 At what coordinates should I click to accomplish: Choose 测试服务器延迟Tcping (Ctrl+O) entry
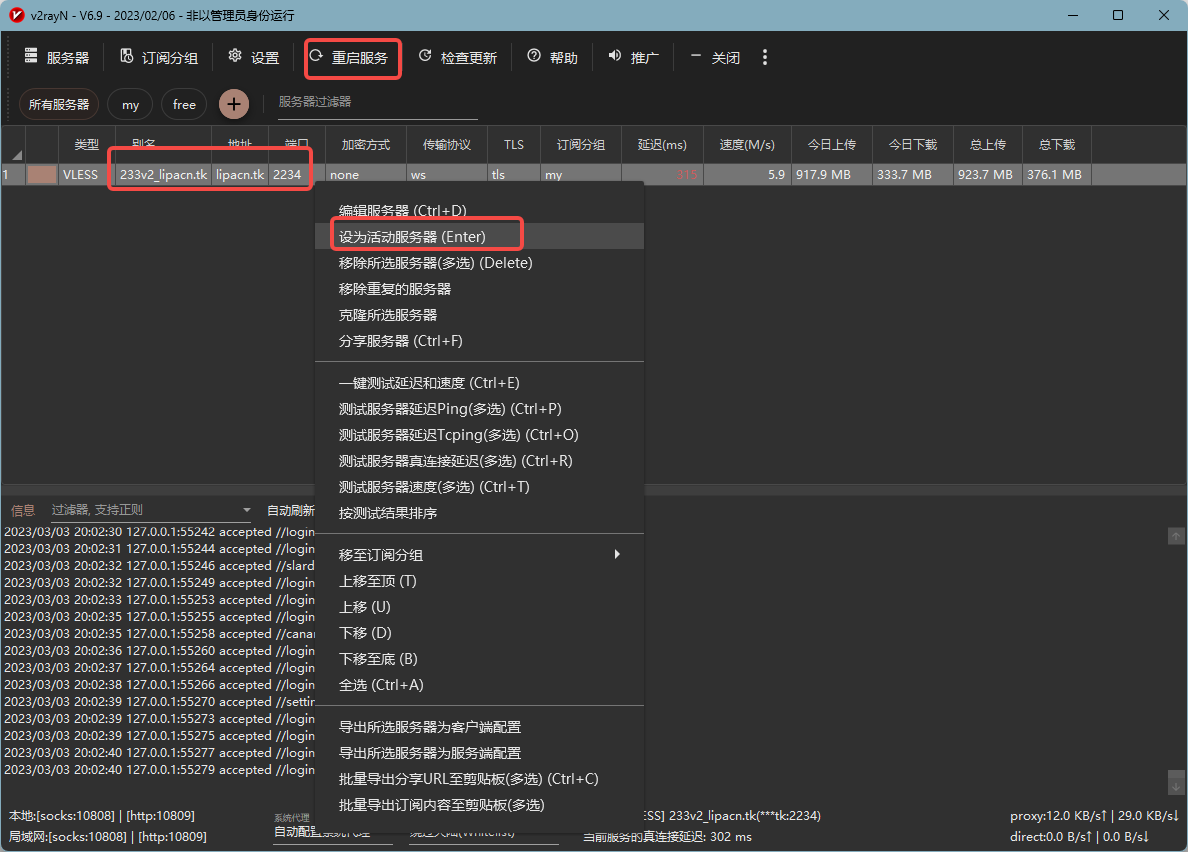(479, 435)
